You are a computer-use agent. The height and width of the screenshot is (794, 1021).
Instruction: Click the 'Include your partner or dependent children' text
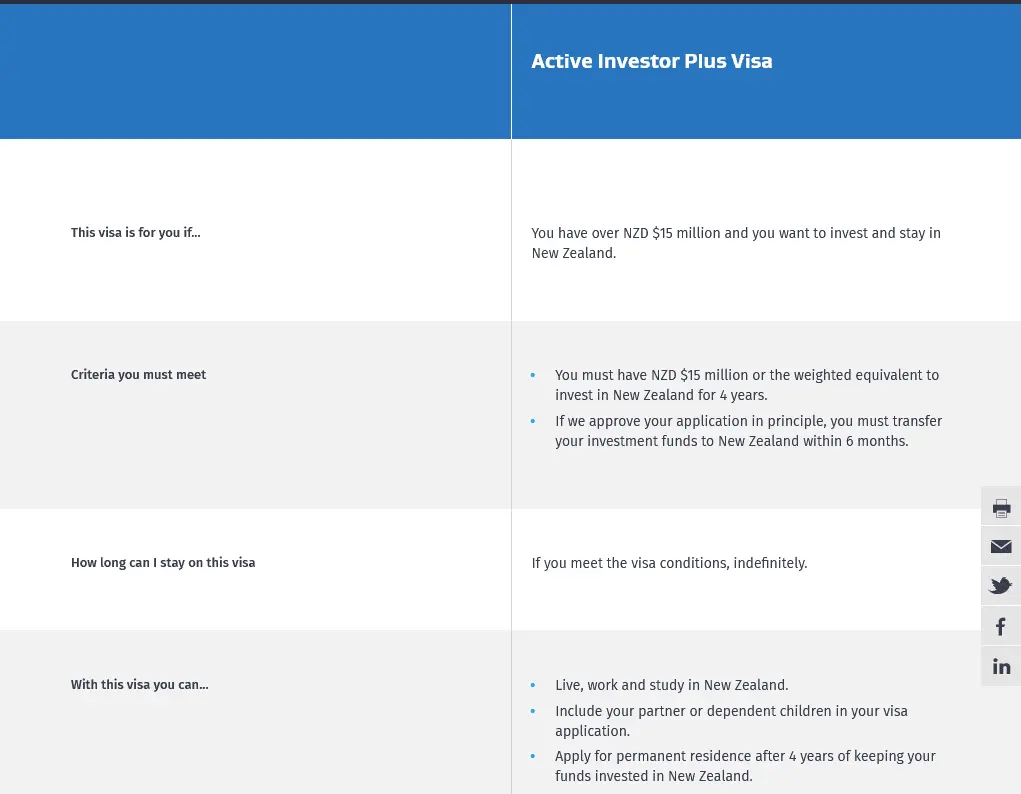[731, 720]
